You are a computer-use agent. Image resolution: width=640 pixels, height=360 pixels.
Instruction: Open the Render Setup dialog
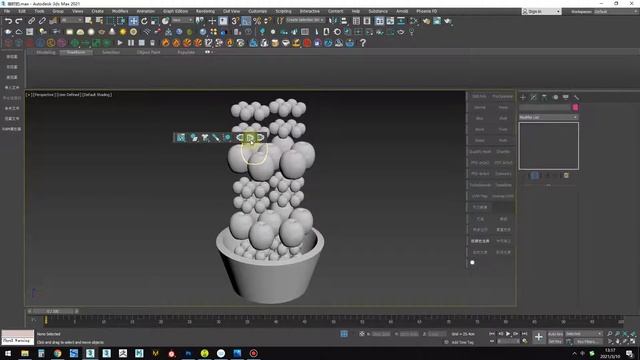426,20
